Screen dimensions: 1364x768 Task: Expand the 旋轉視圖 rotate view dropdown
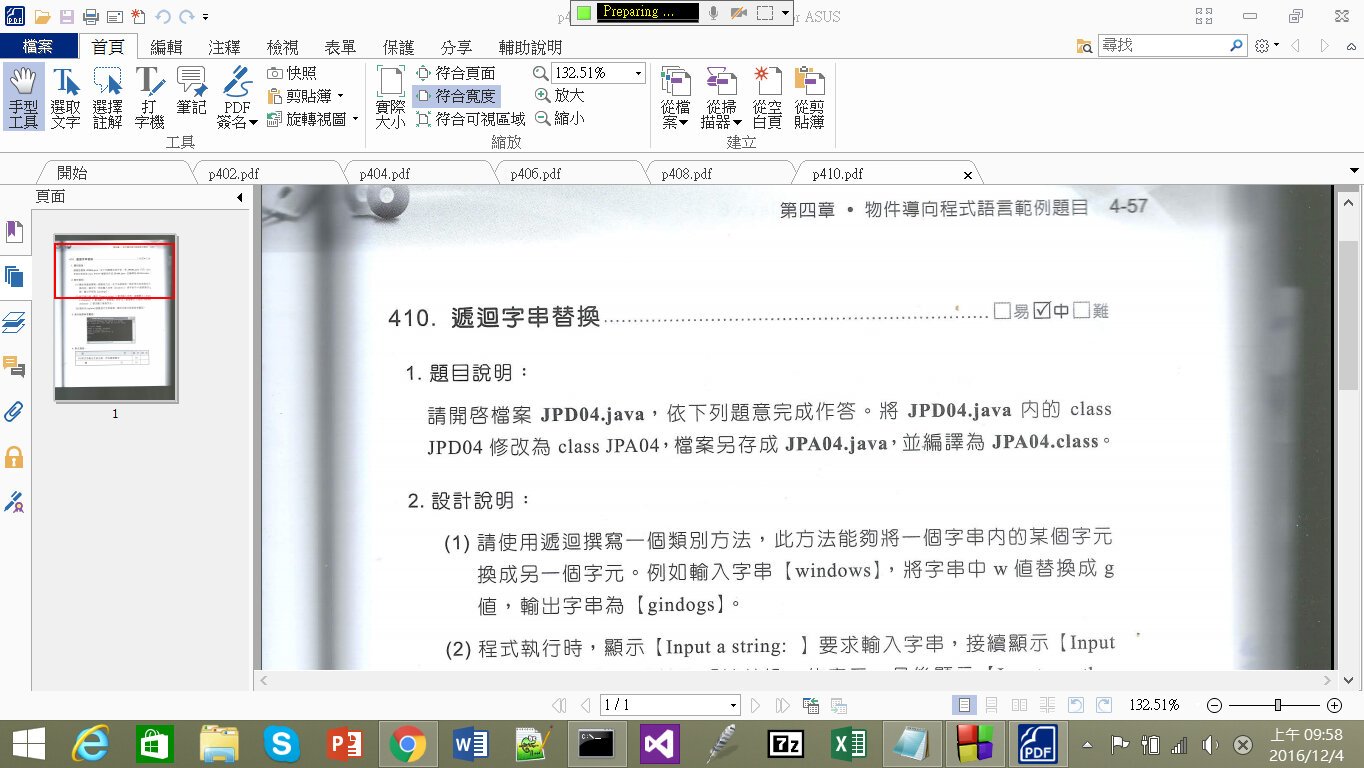coord(355,119)
